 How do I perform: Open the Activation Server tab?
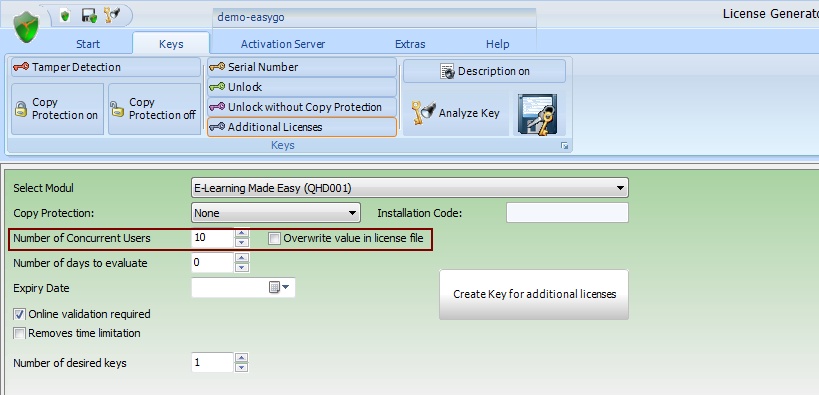click(283, 44)
